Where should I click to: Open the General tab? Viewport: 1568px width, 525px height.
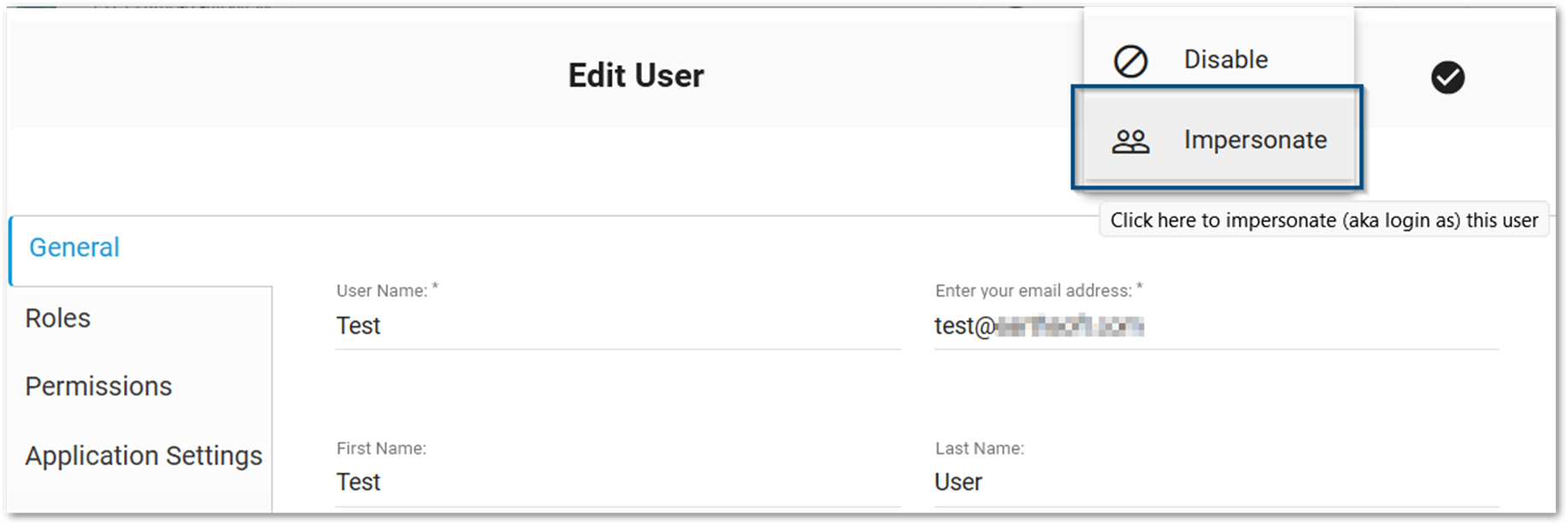pos(74,248)
